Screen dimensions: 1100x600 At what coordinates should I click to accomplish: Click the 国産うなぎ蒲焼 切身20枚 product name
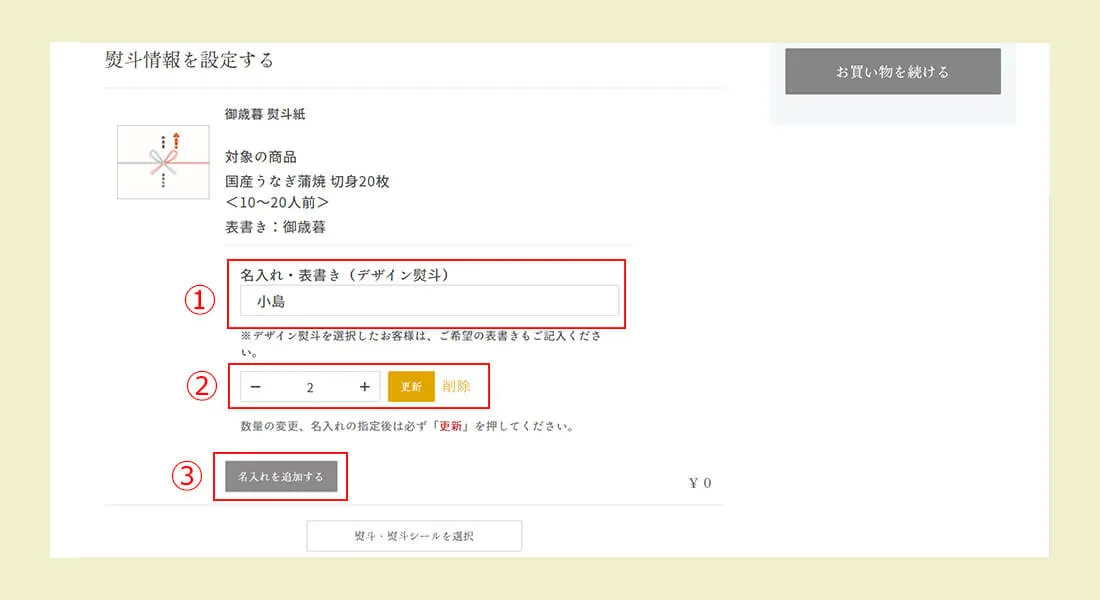(x=307, y=181)
